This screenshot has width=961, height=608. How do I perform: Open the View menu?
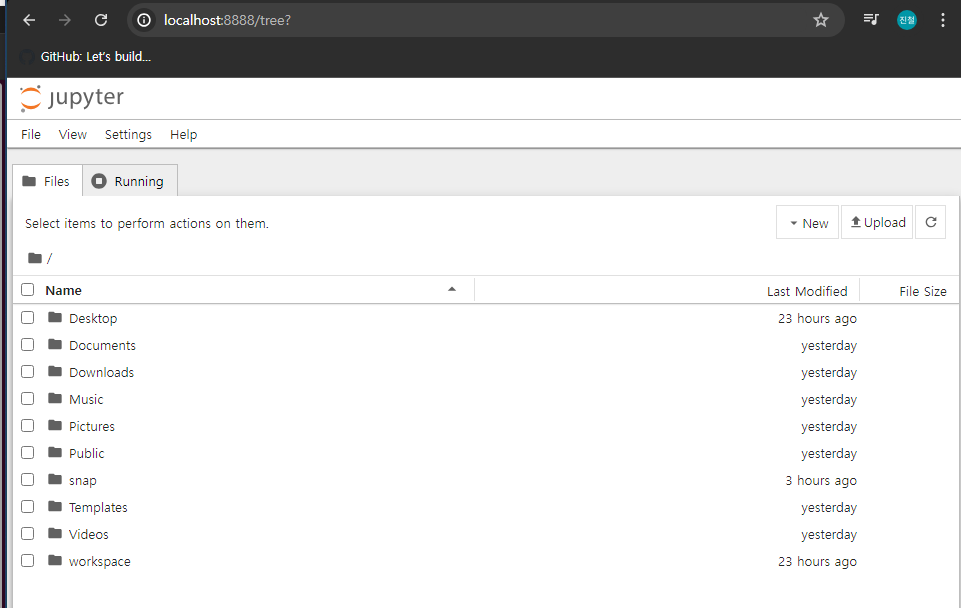[x=72, y=135]
